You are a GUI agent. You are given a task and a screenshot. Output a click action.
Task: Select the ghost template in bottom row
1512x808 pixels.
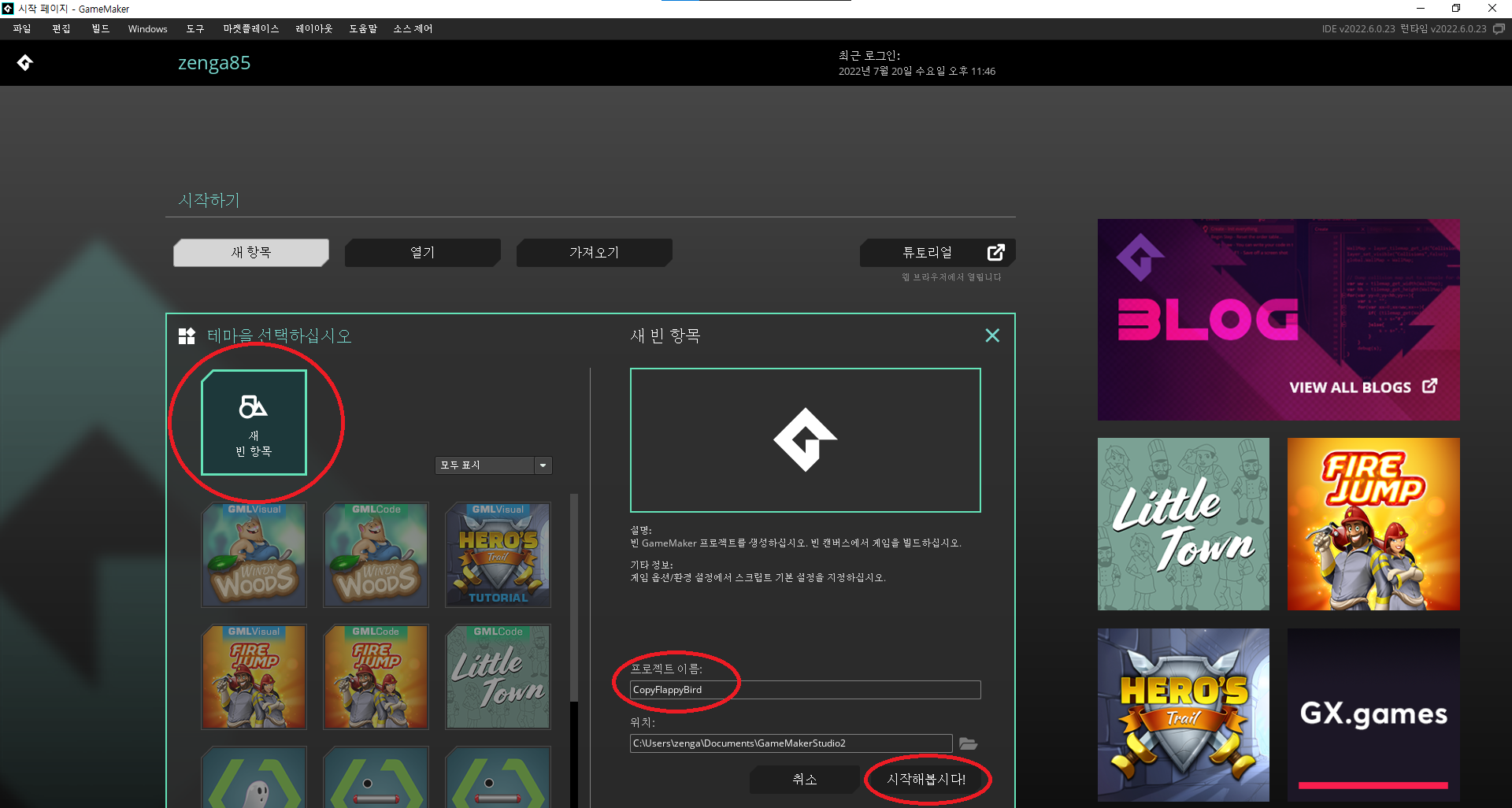(254, 778)
